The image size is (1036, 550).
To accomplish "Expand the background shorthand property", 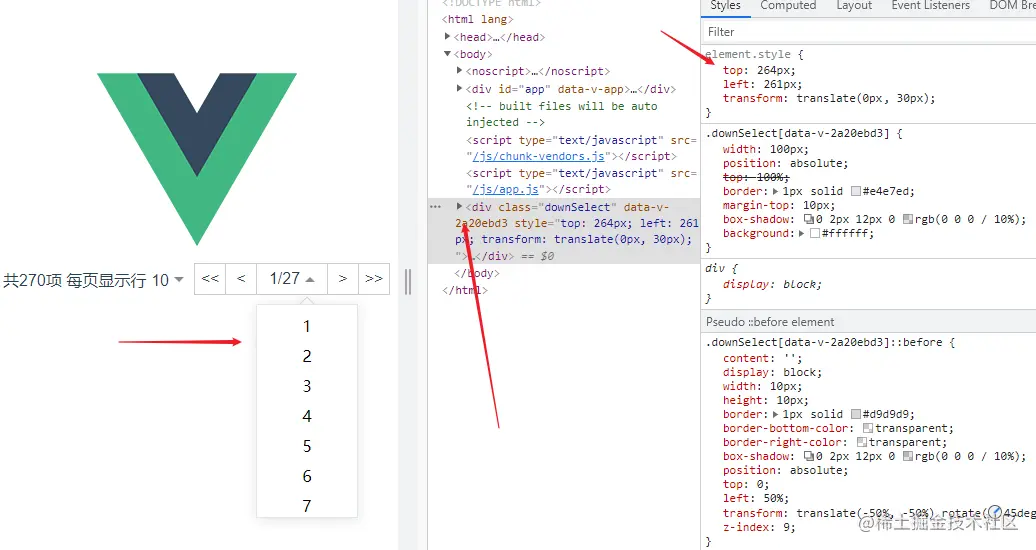I will (x=801, y=233).
